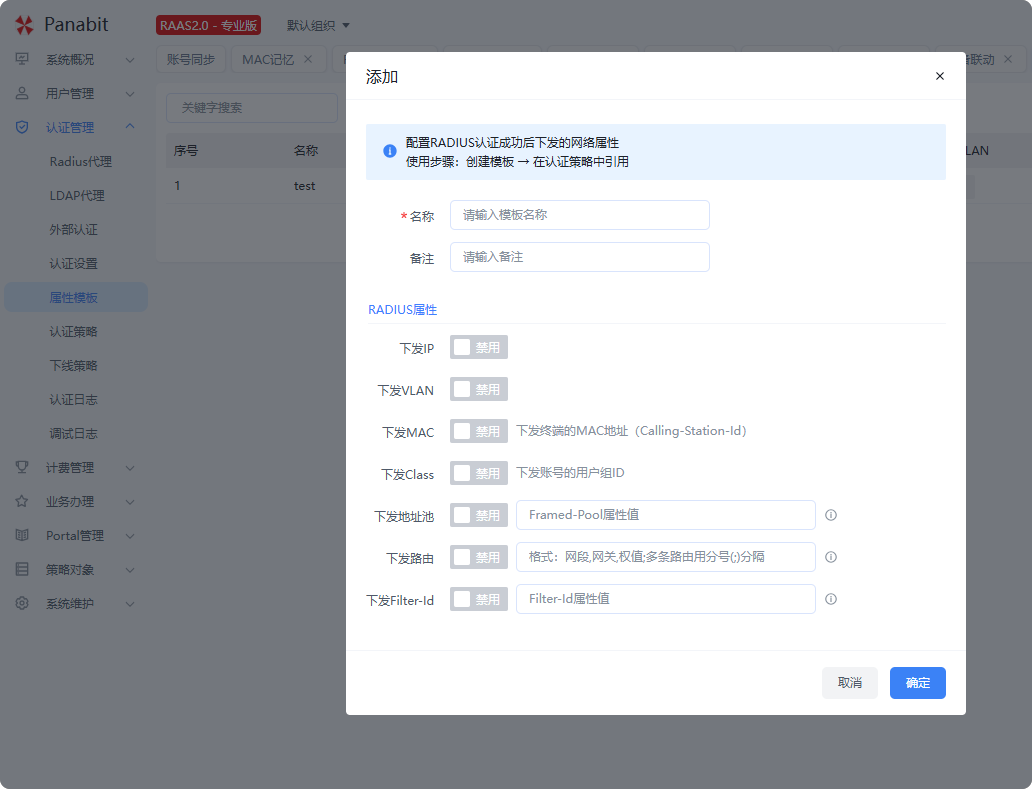Select 认证策略 in the sidebar
Viewport: 1032px width, 789px height.
73,332
